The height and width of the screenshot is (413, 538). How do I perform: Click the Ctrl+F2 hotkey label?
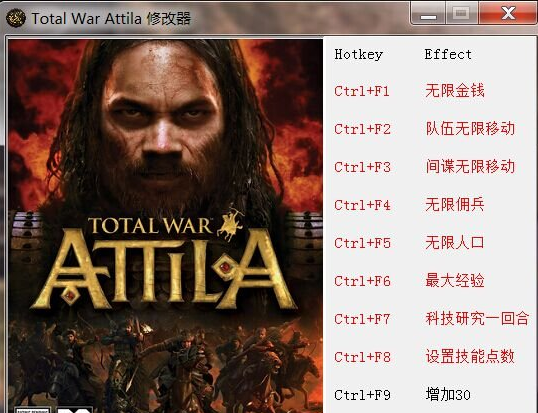(x=362, y=129)
